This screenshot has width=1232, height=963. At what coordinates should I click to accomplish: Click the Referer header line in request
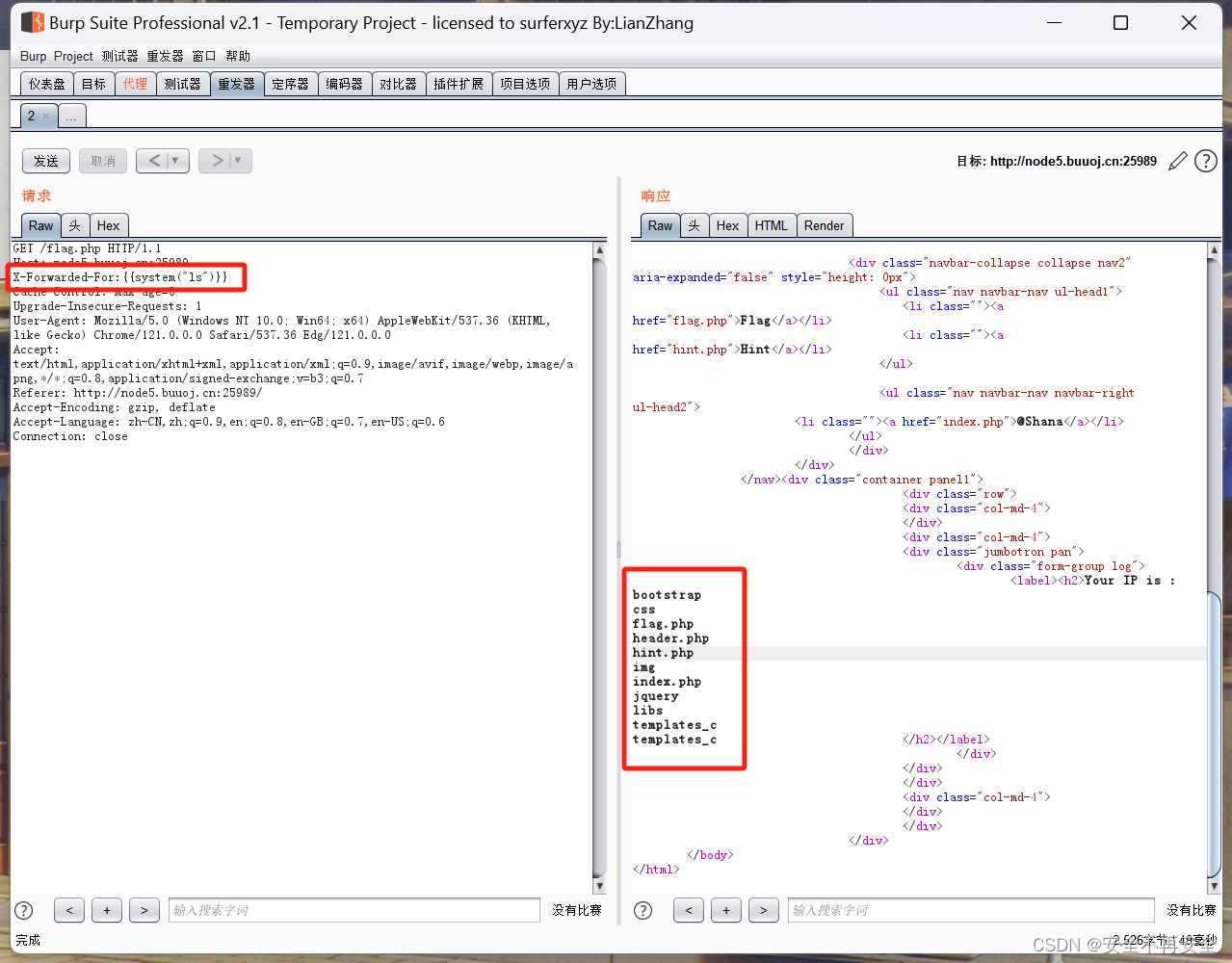(138, 393)
